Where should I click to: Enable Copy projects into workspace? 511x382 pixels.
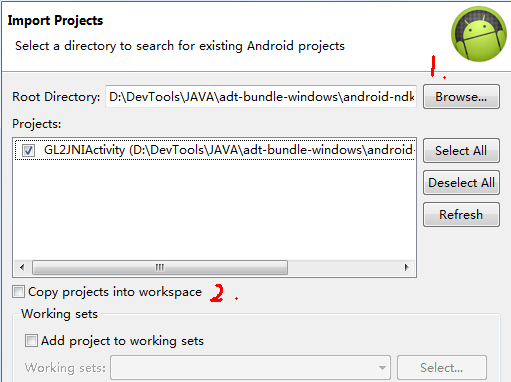coord(18,292)
